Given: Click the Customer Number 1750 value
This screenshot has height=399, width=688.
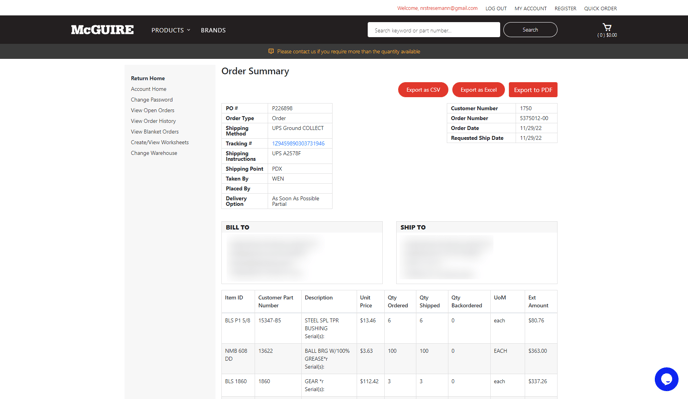Looking at the screenshot, I should pos(526,108).
